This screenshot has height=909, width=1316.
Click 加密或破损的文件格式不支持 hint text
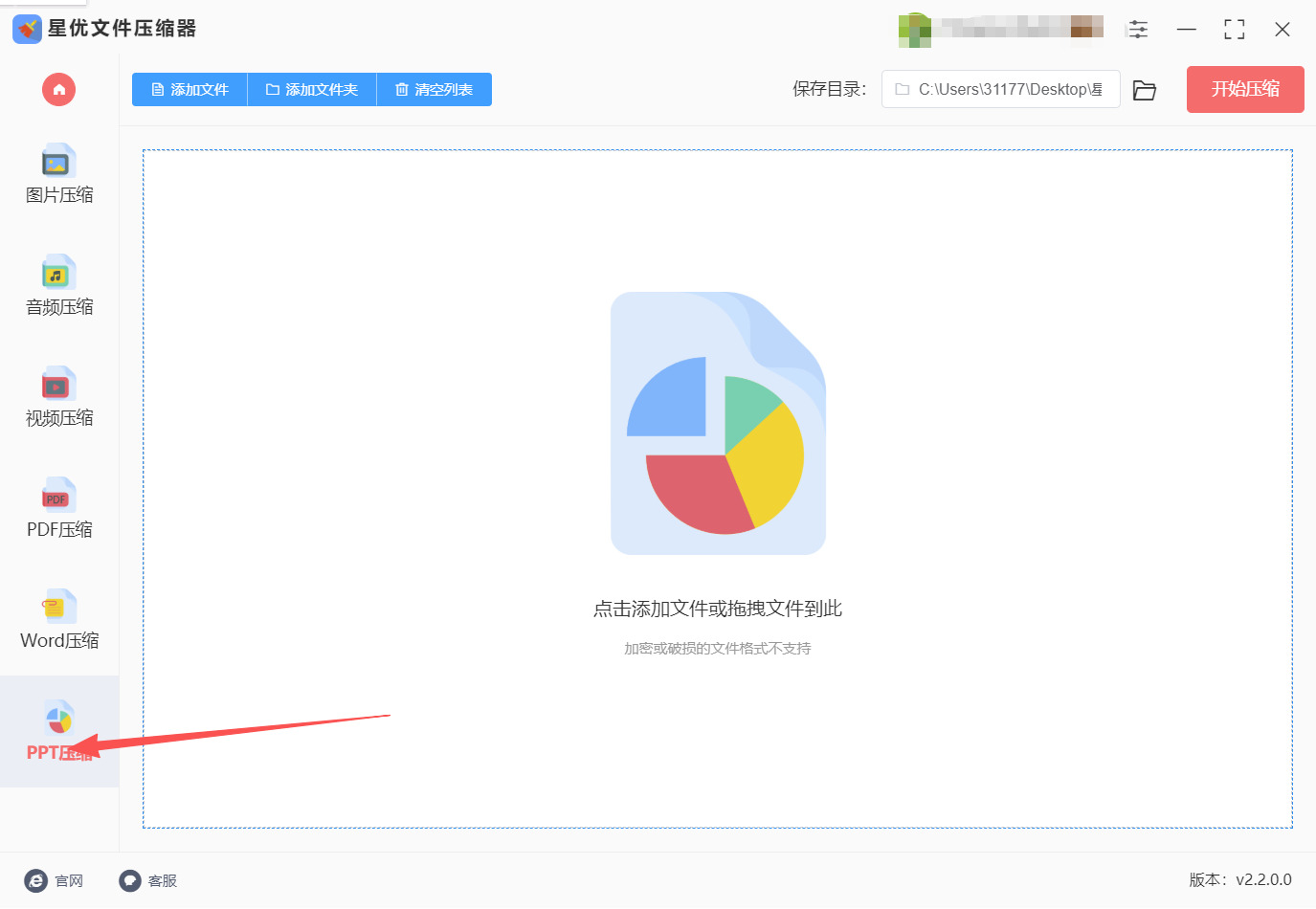point(718,649)
